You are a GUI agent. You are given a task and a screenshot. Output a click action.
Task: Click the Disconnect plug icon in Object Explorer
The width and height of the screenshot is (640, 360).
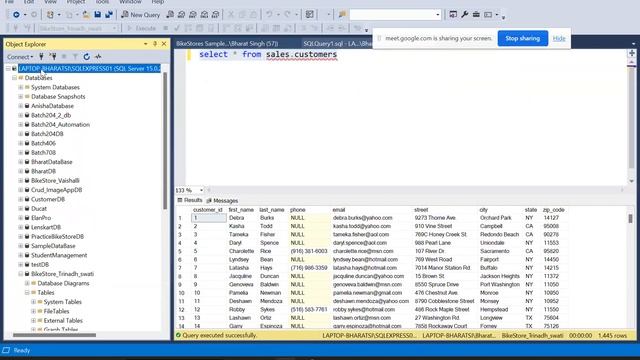point(53,57)
